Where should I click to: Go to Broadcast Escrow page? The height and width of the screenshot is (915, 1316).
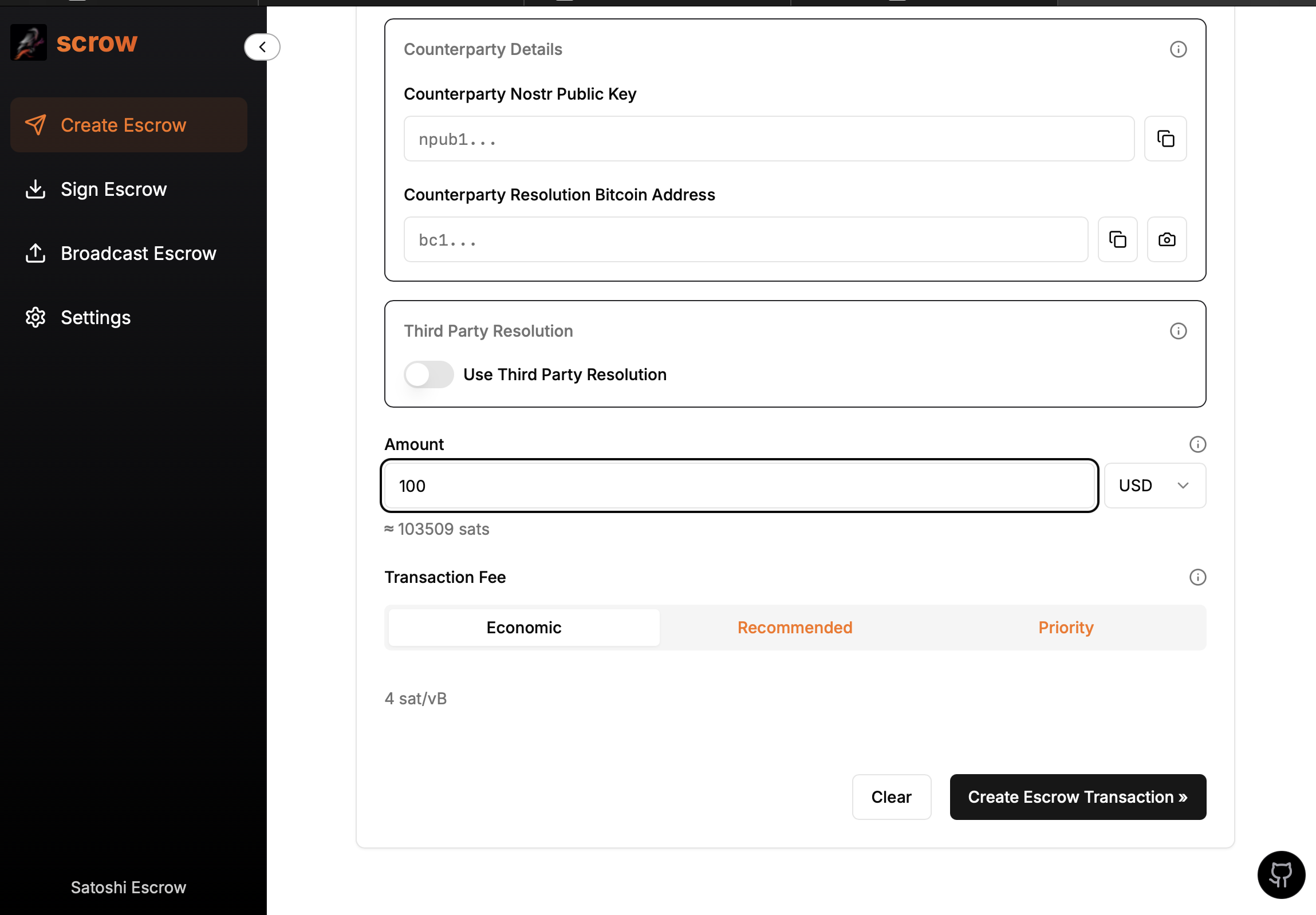138,253
